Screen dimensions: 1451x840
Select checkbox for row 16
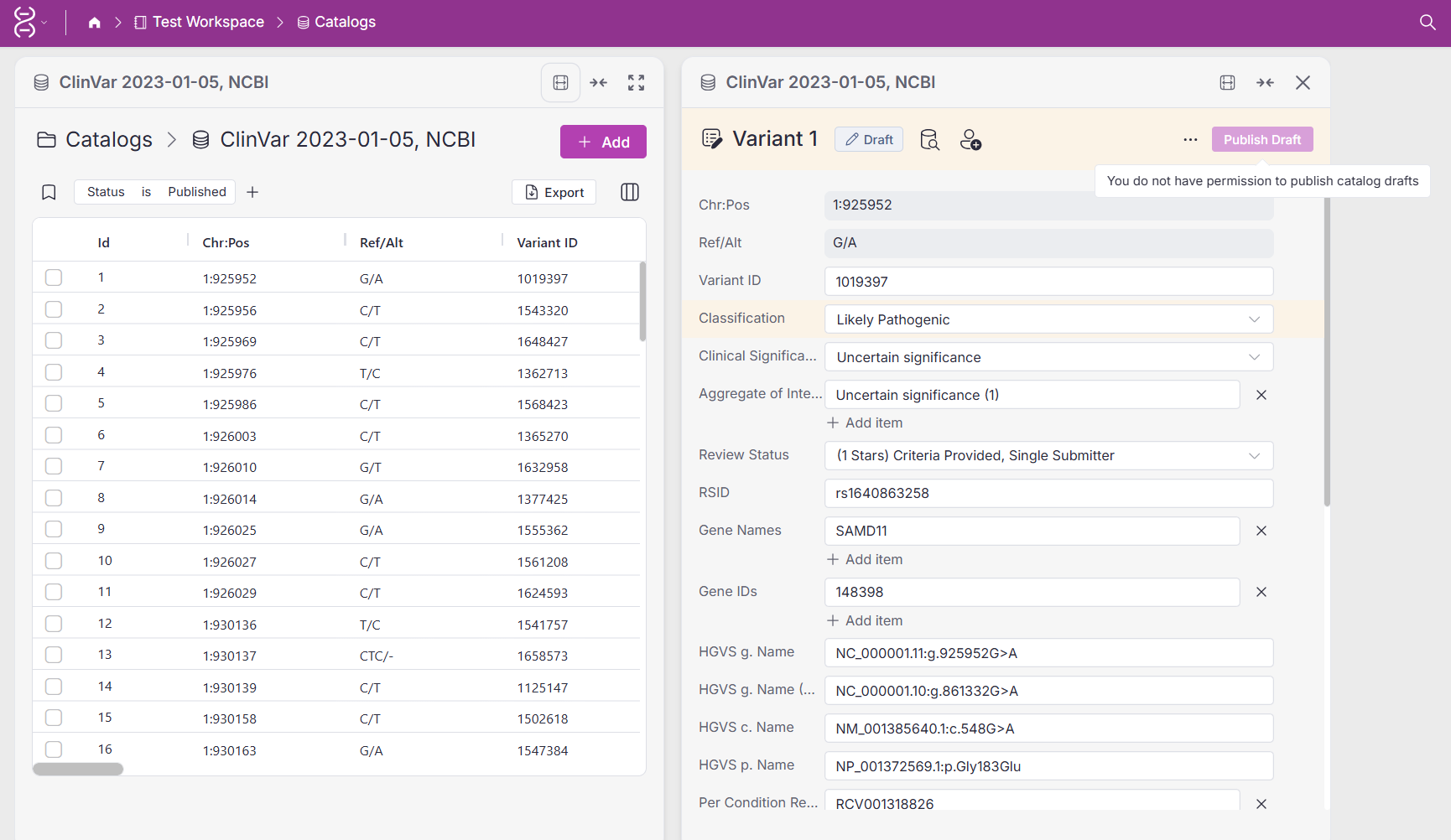click(54, 749)
